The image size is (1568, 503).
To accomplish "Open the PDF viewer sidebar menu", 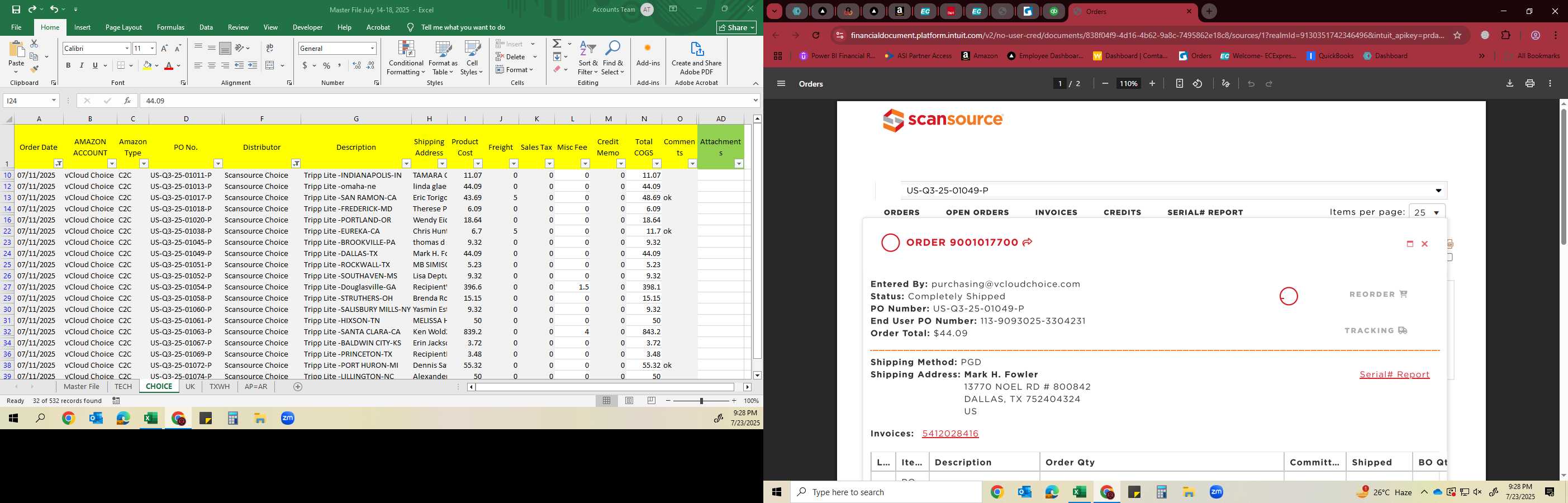I will tap(781, 83).
